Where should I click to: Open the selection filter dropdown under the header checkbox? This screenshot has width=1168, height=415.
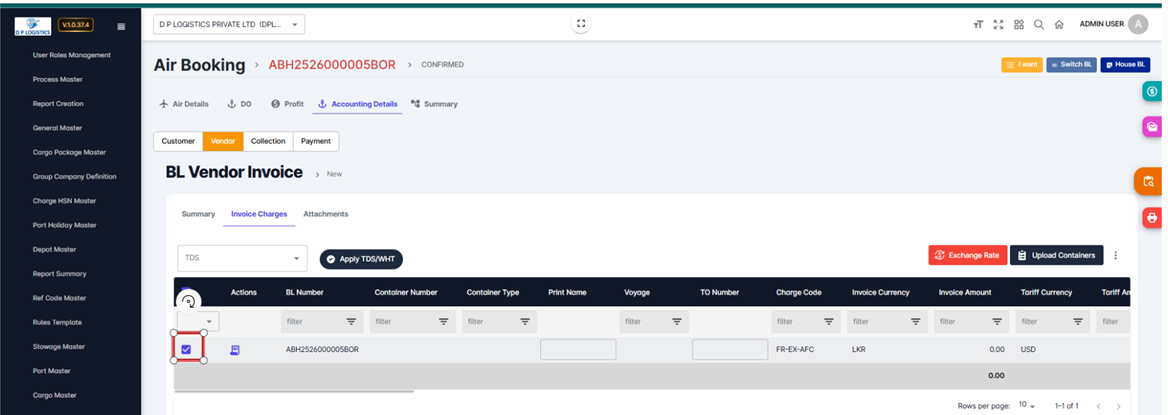click(x=198, y=322)
